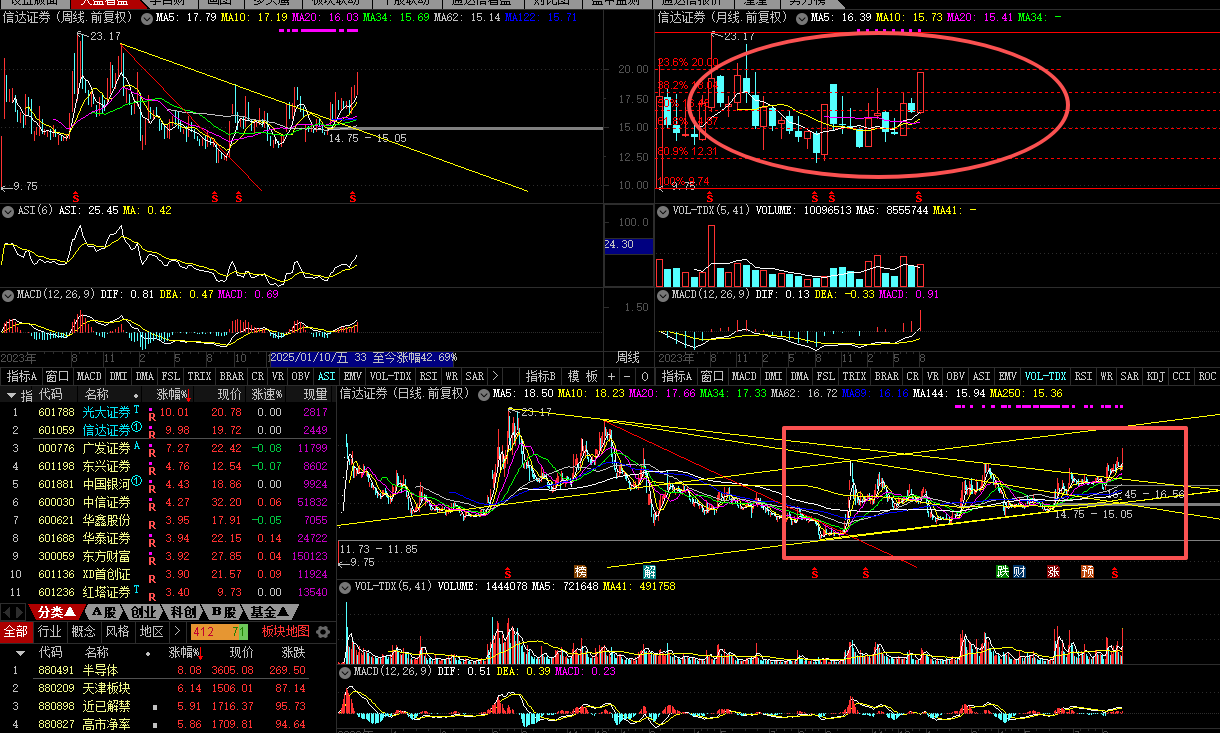Screen dimensions: 1220x733
Task: Click the A badge next to 广发证券
Action: (x=136, y=445)
